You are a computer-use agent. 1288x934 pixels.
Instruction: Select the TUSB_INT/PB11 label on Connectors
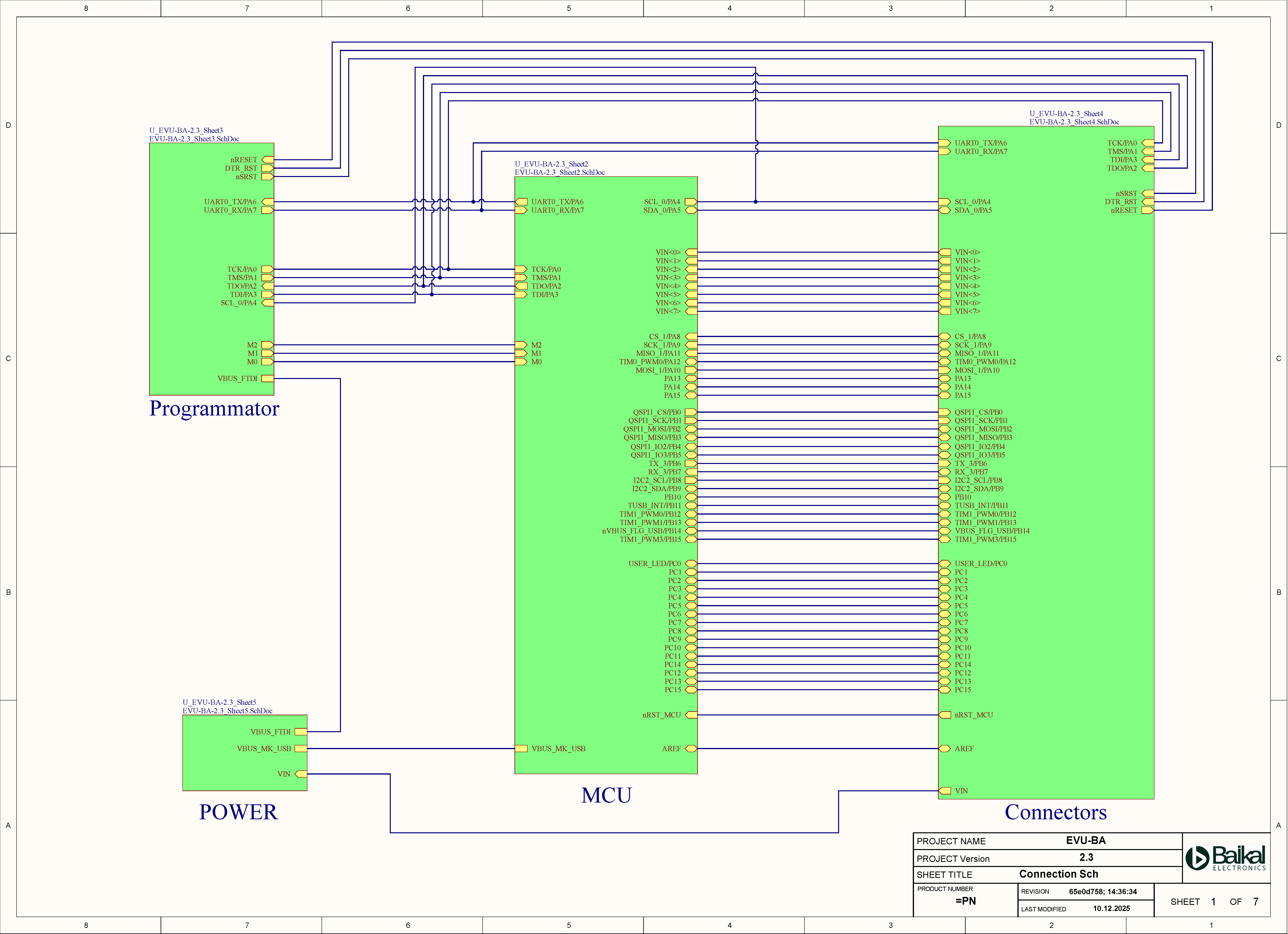[981, 506]
